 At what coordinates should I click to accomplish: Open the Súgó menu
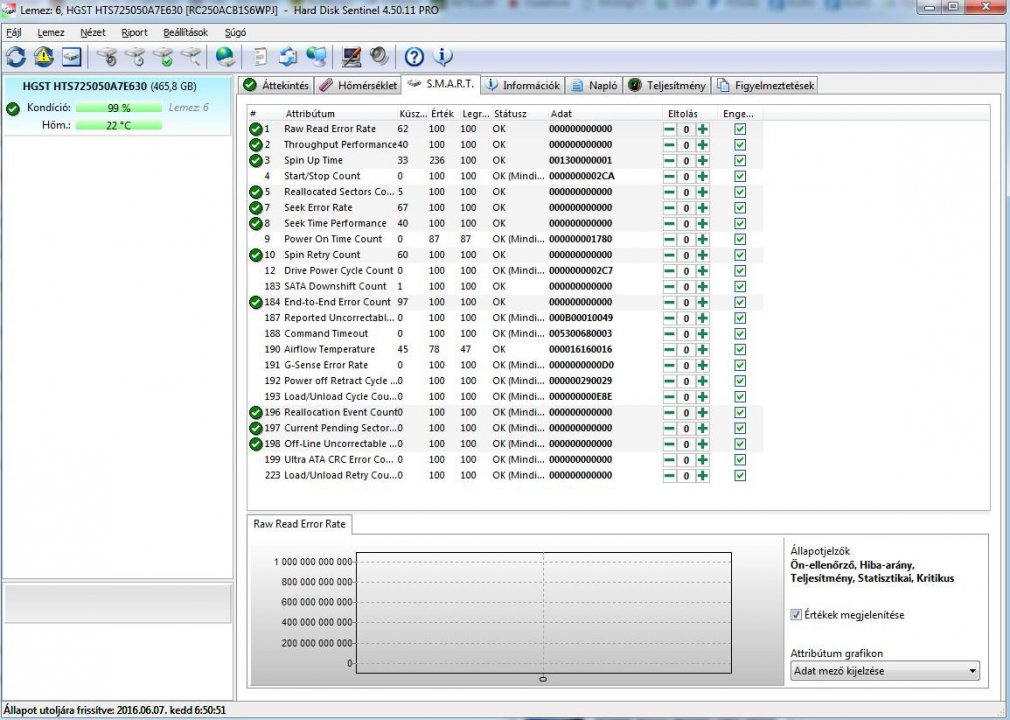[x=235, y=32]
